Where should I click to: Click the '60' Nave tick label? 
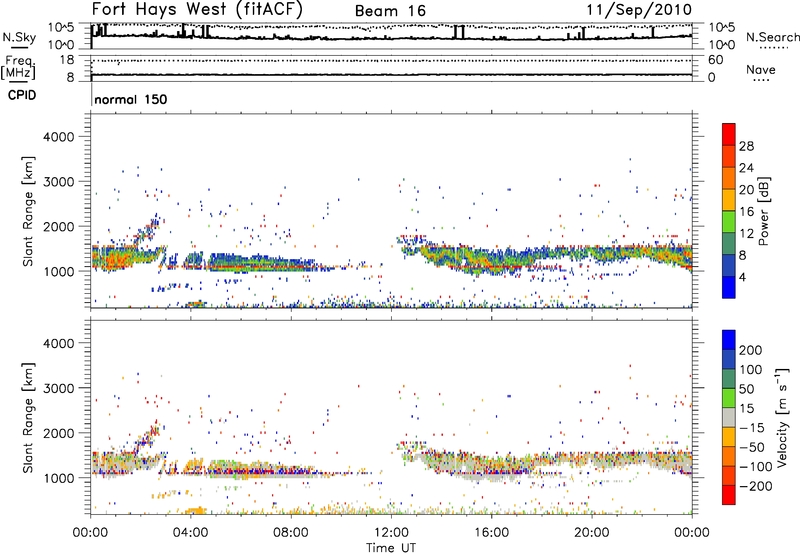(x=716, y=60)
